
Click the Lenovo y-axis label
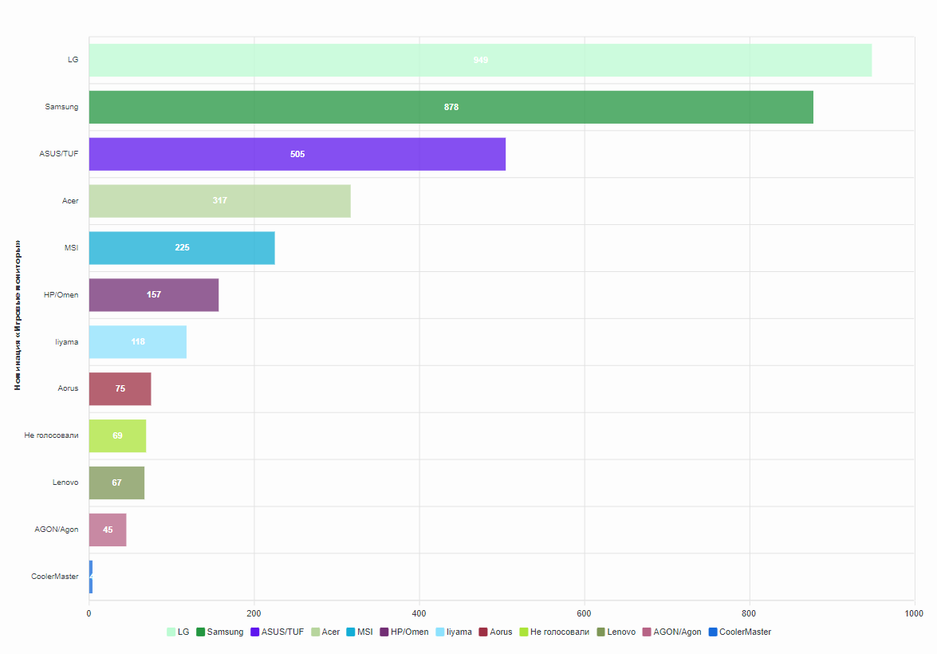(65, 482)
